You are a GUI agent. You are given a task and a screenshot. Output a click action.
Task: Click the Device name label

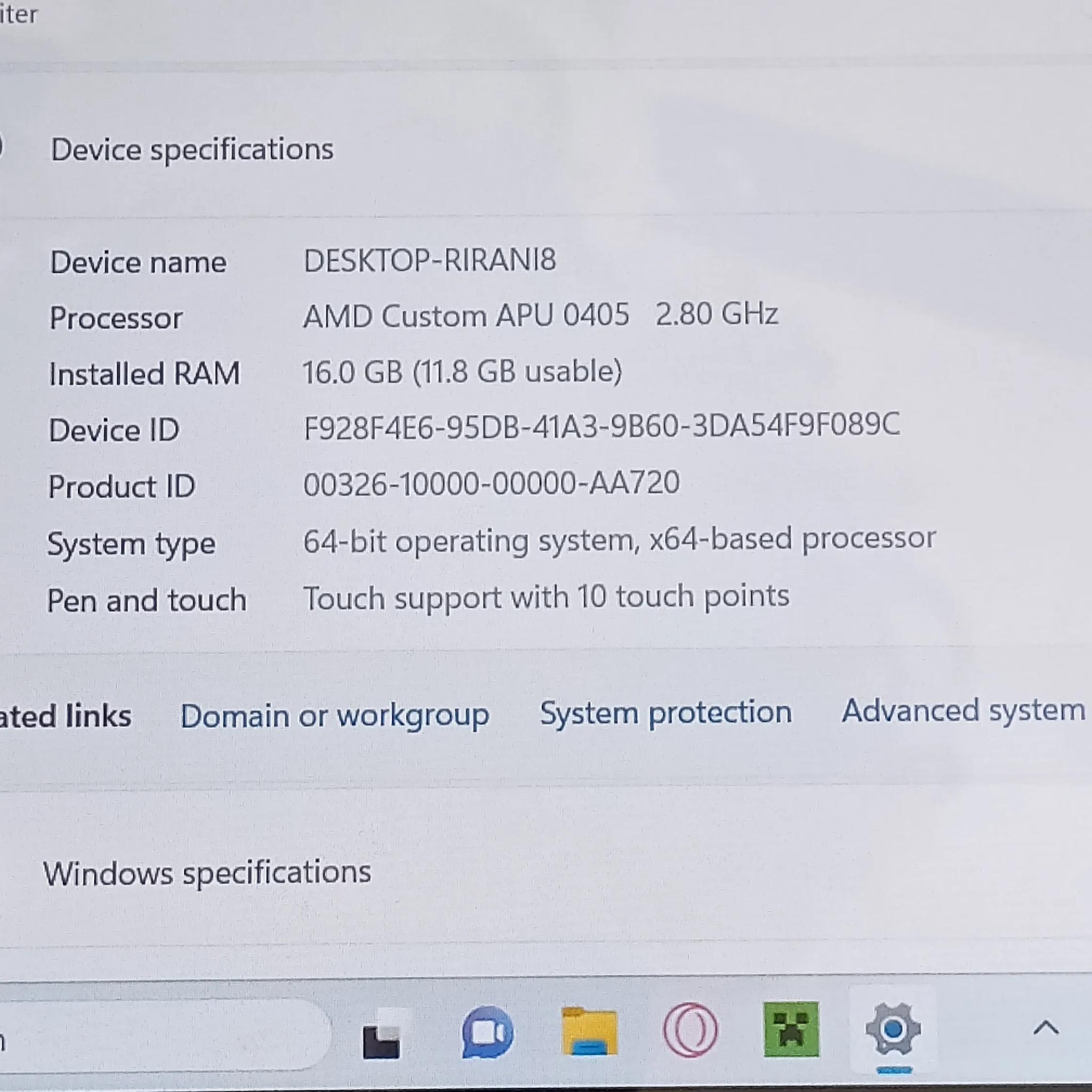tap(139, 263)
